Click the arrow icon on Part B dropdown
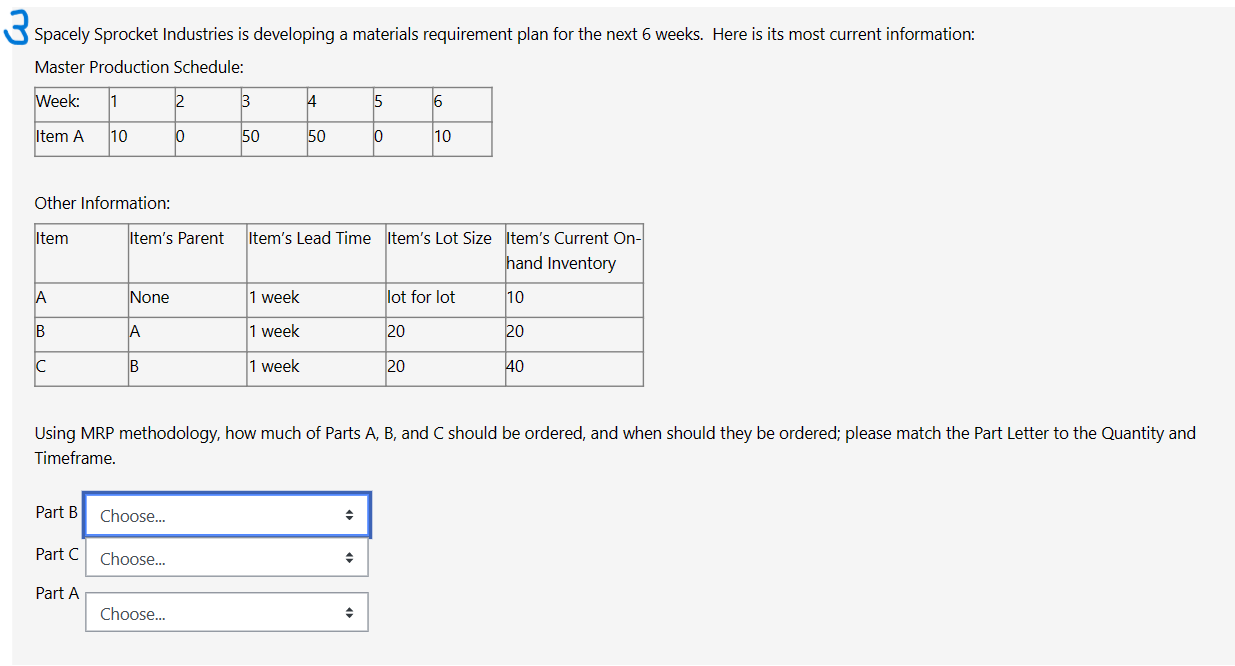Screen dimensions: 1235x666 tap(349, 514)
